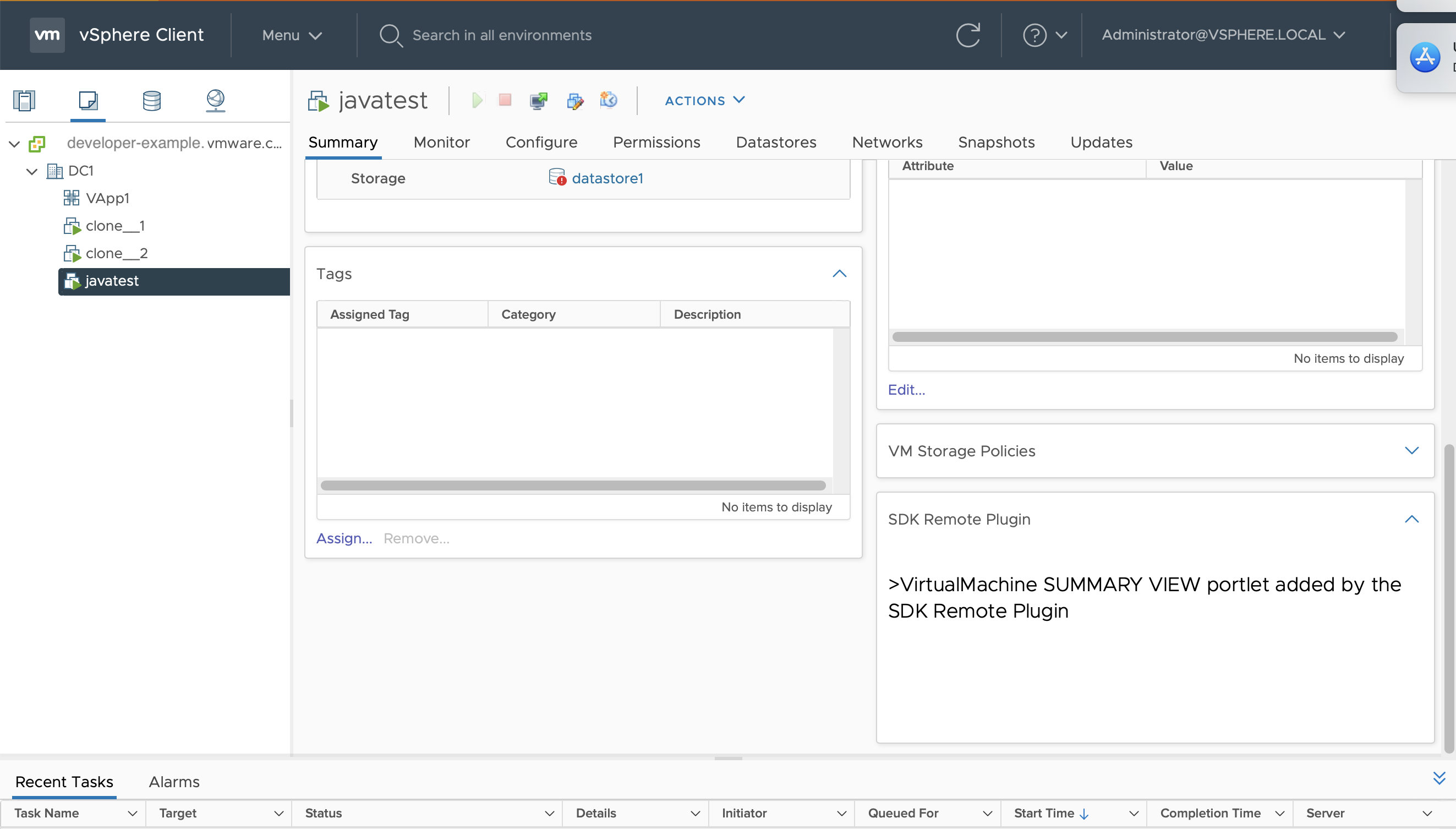Open the Target column filter dropdown
This screenshot has height=829, width=1456.
click(278, 814)
